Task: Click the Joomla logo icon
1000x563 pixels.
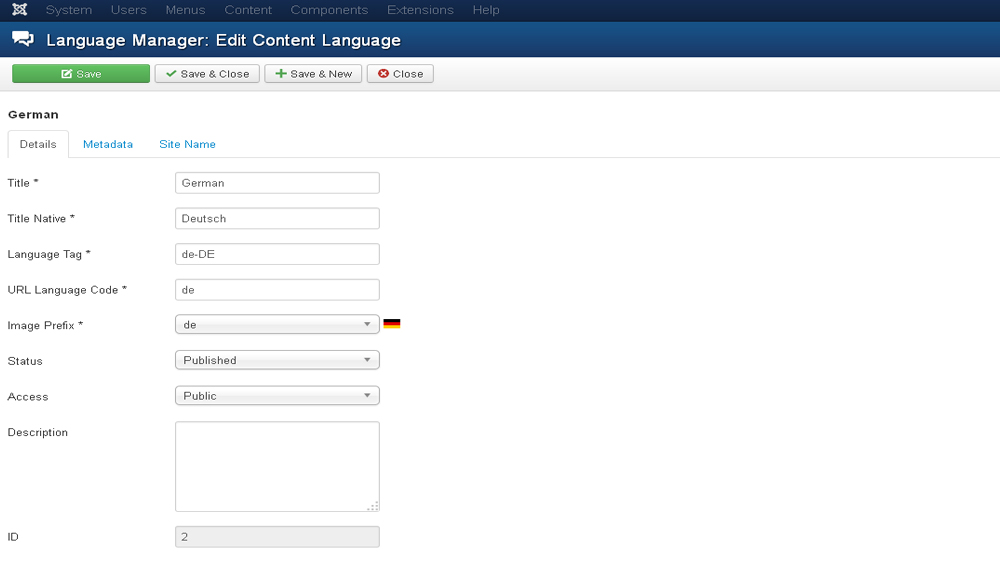Action: click(20, 10)
